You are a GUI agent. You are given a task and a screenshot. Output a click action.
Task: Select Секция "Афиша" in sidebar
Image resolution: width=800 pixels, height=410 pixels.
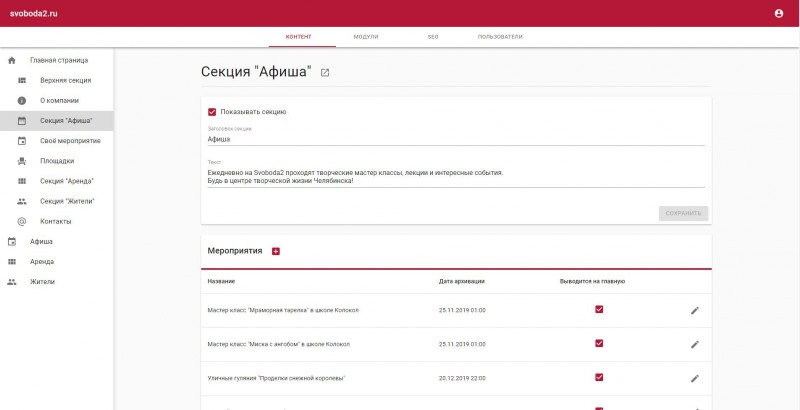(57, 121)
